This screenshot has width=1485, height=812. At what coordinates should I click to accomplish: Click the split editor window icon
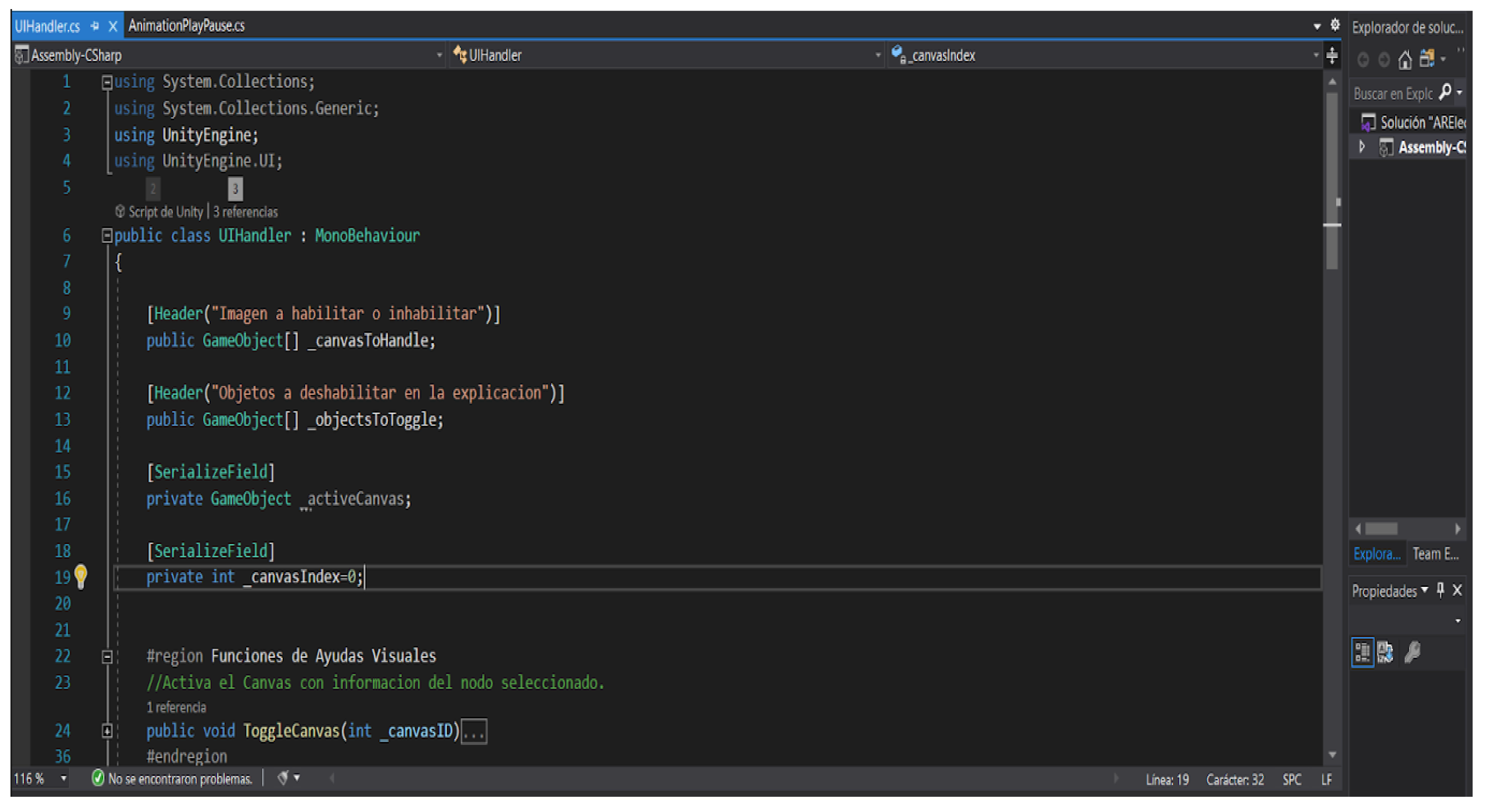coord(1332,55)
